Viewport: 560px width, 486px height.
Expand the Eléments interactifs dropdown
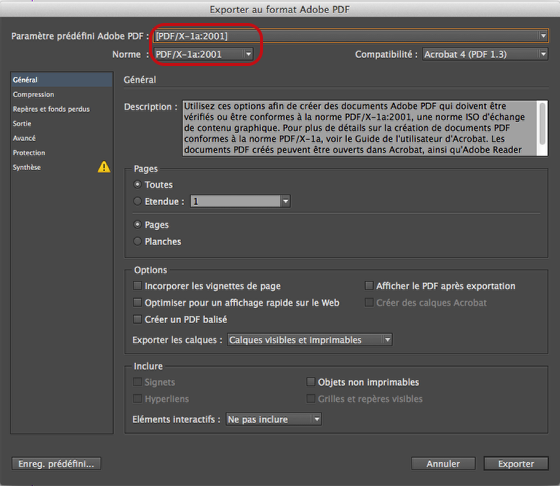tap(274, 419)
